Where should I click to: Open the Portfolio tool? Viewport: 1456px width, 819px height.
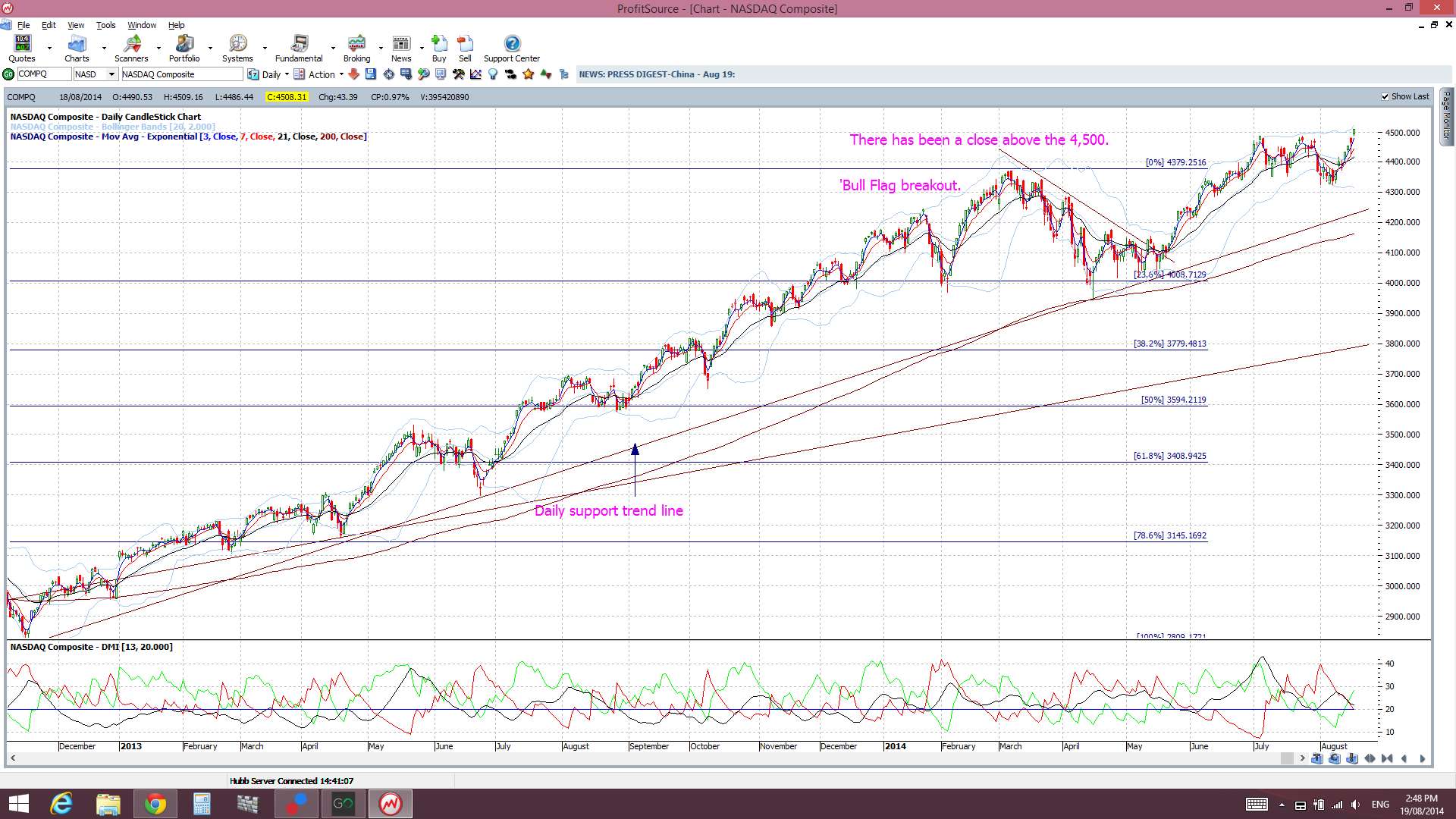pos(184,49)
